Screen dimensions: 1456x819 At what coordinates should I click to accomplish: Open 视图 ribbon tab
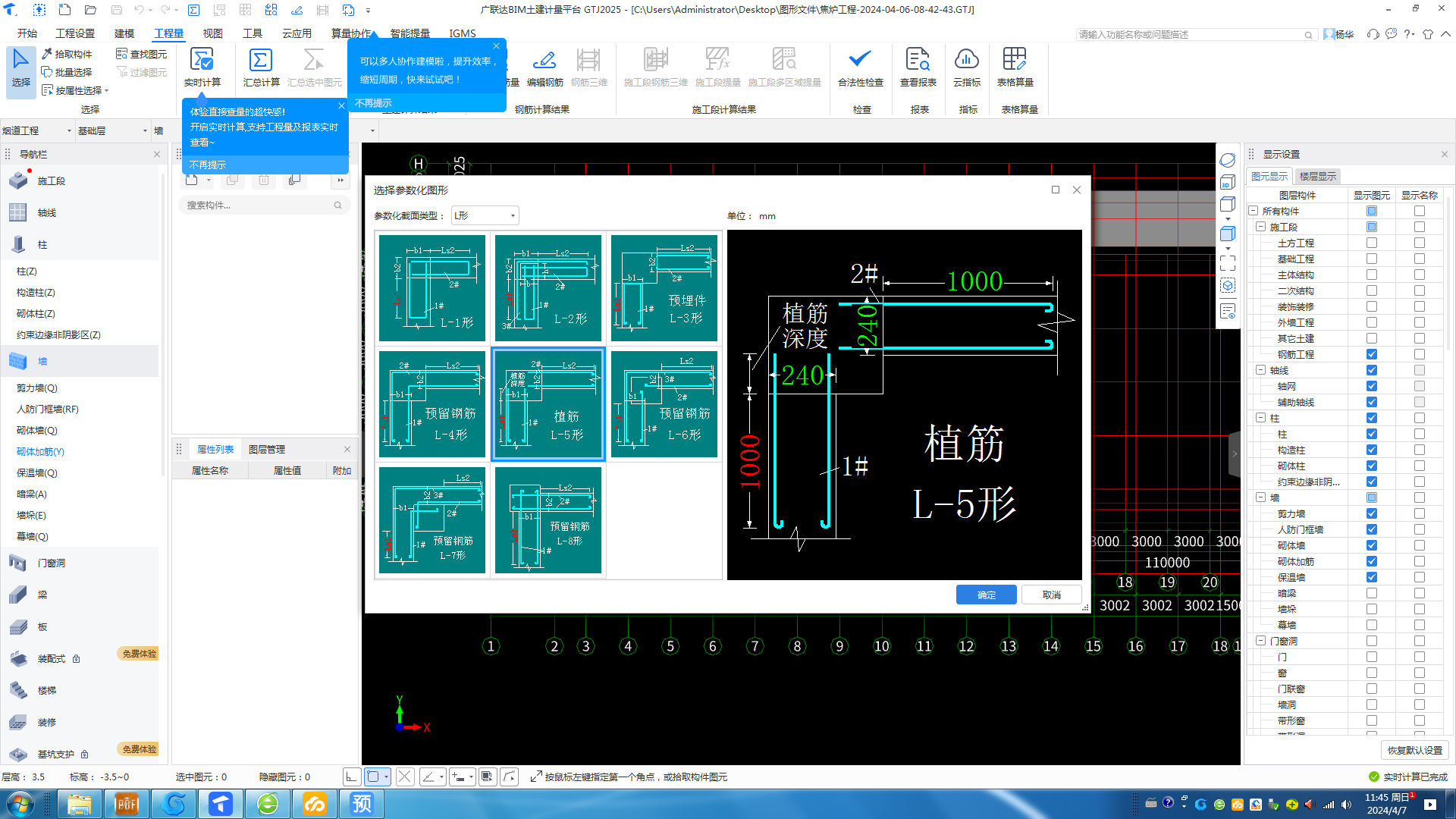[x=213, y=33]
